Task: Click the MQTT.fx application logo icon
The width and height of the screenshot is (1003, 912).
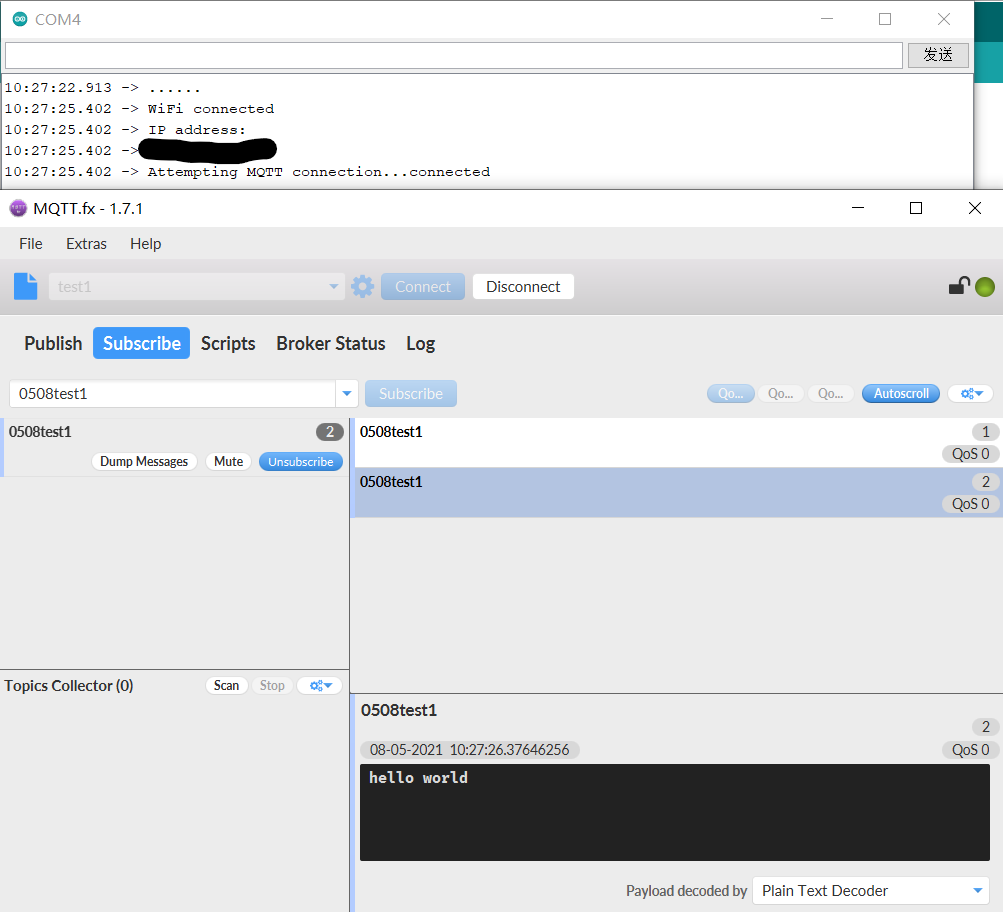Action: click(19, 208)
